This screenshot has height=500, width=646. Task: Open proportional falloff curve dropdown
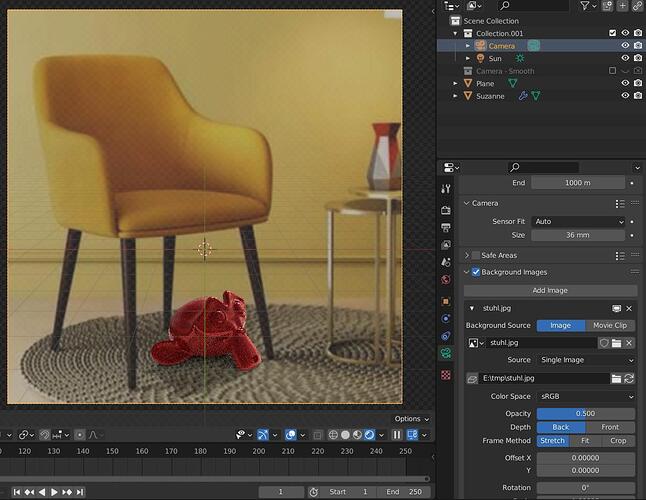96,435
